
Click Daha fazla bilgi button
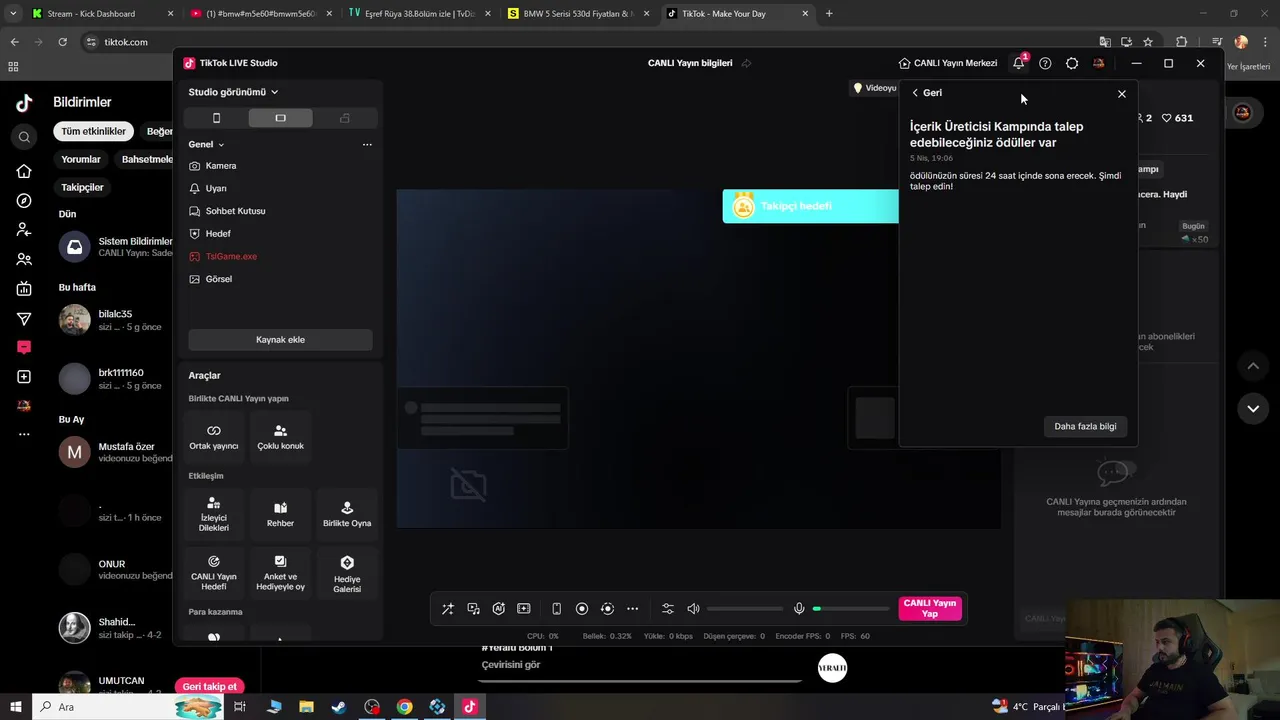(1085, 426)
